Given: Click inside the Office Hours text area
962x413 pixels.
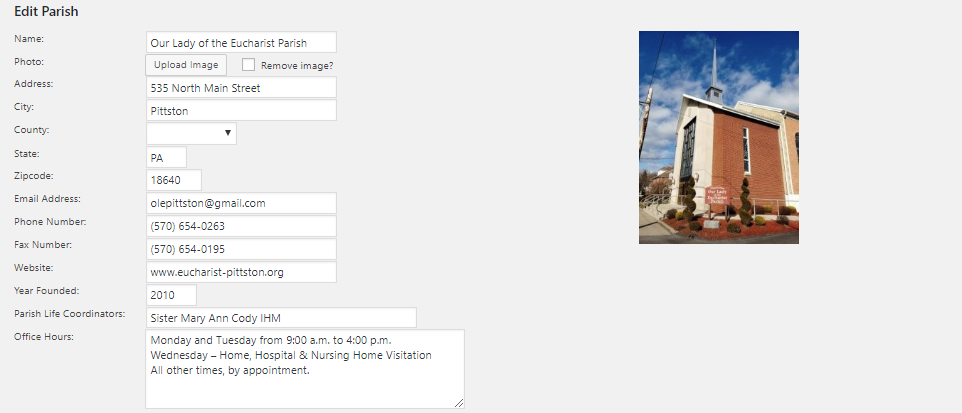Looking at the screenshot, I should (x=305, y=369).
